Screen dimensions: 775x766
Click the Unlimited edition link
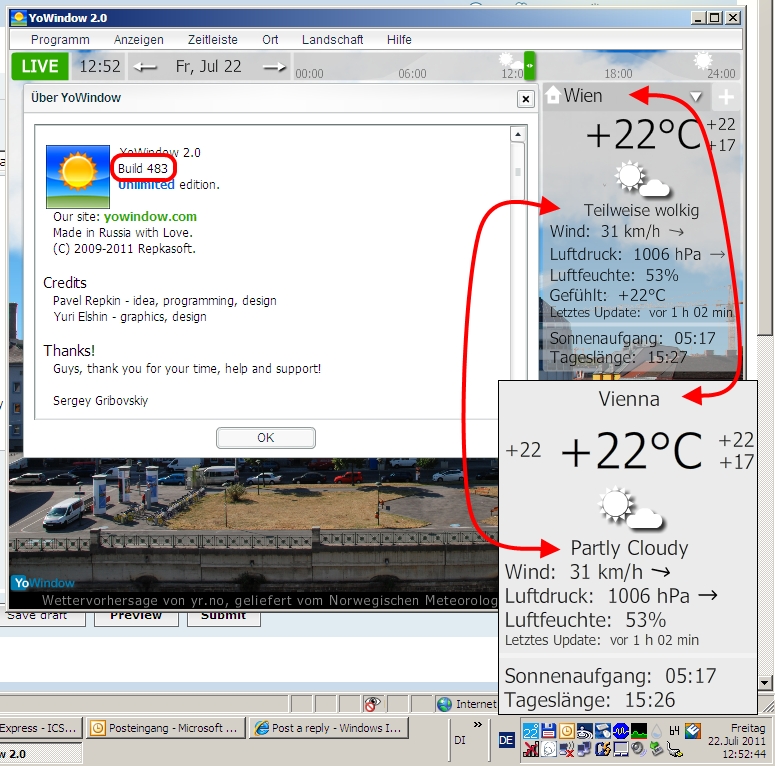coord(146,185)
